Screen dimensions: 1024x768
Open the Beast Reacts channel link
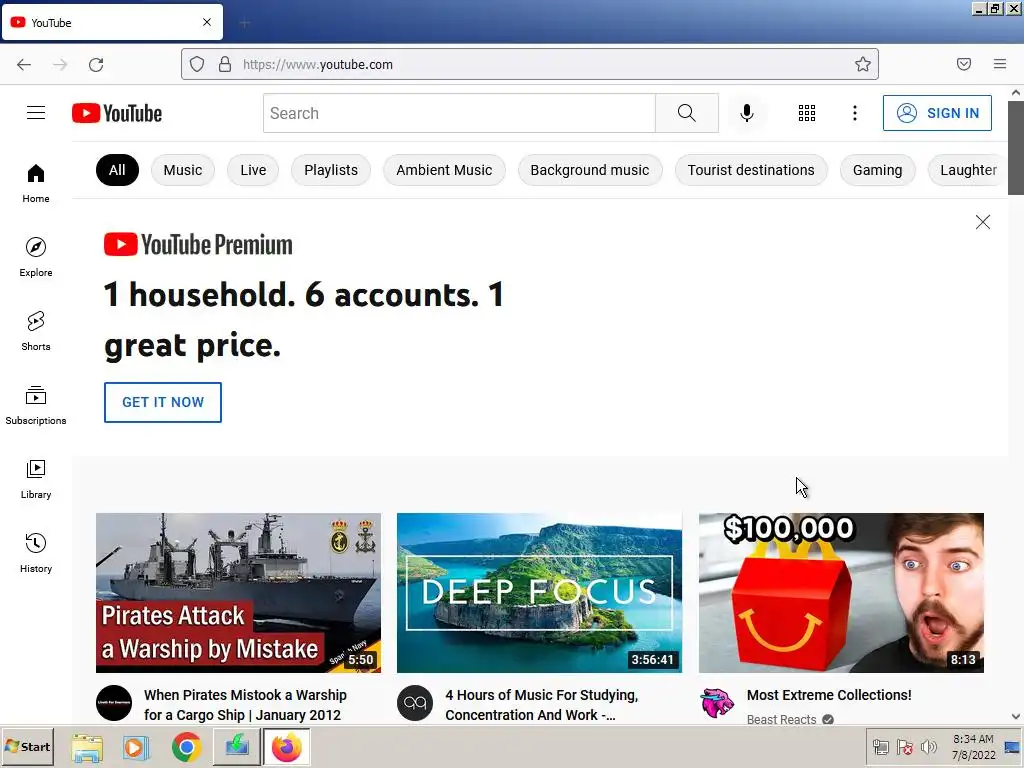point(781,719)
